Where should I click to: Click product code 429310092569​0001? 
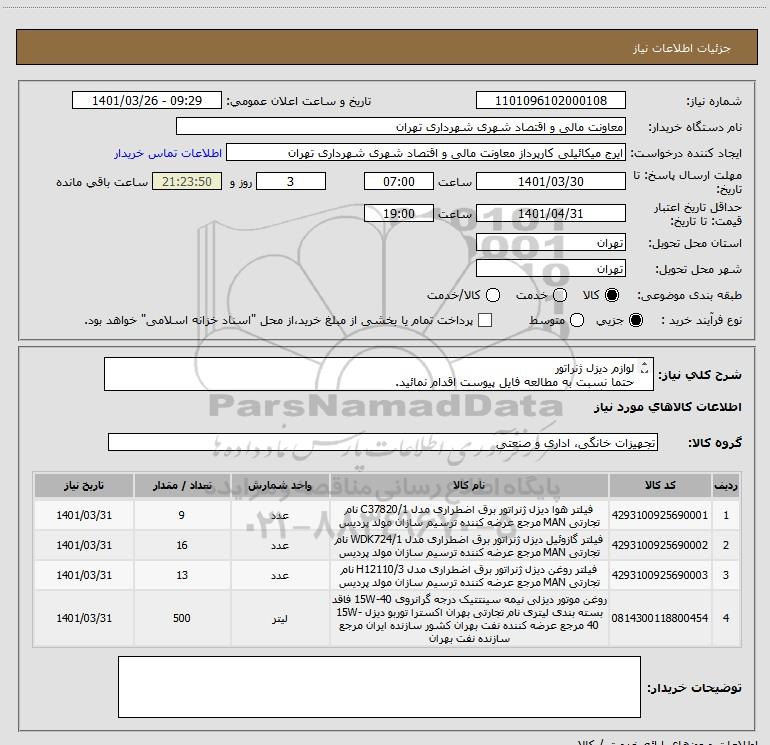tap(660, 515)
